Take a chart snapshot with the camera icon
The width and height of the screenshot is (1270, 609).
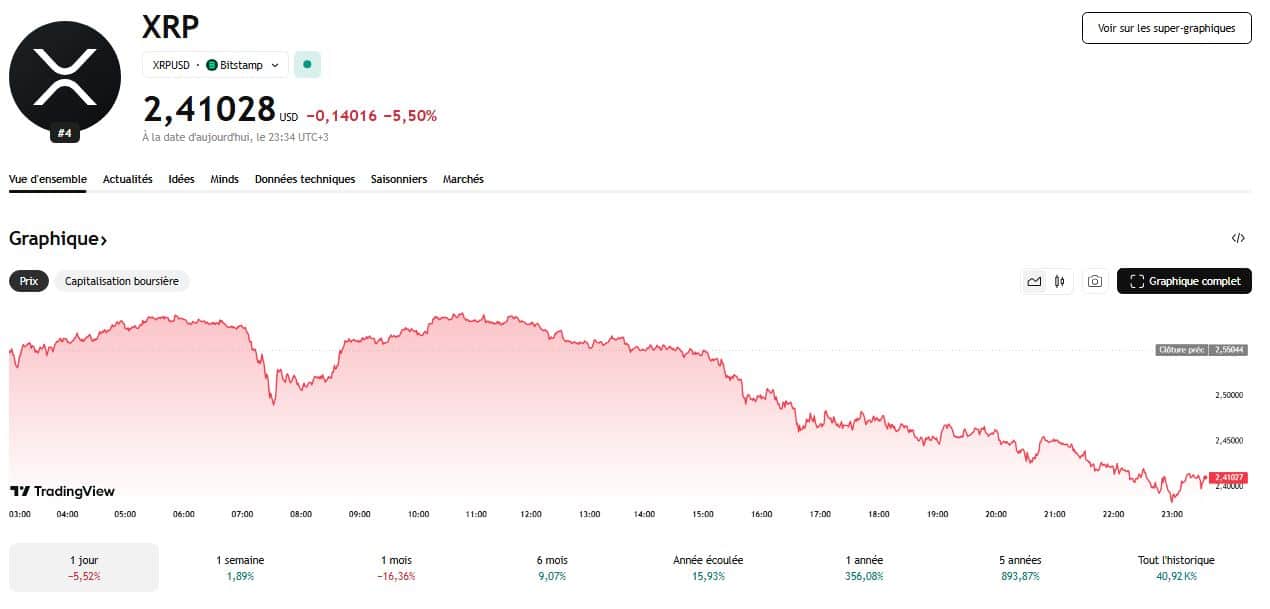click(1095, 281)
